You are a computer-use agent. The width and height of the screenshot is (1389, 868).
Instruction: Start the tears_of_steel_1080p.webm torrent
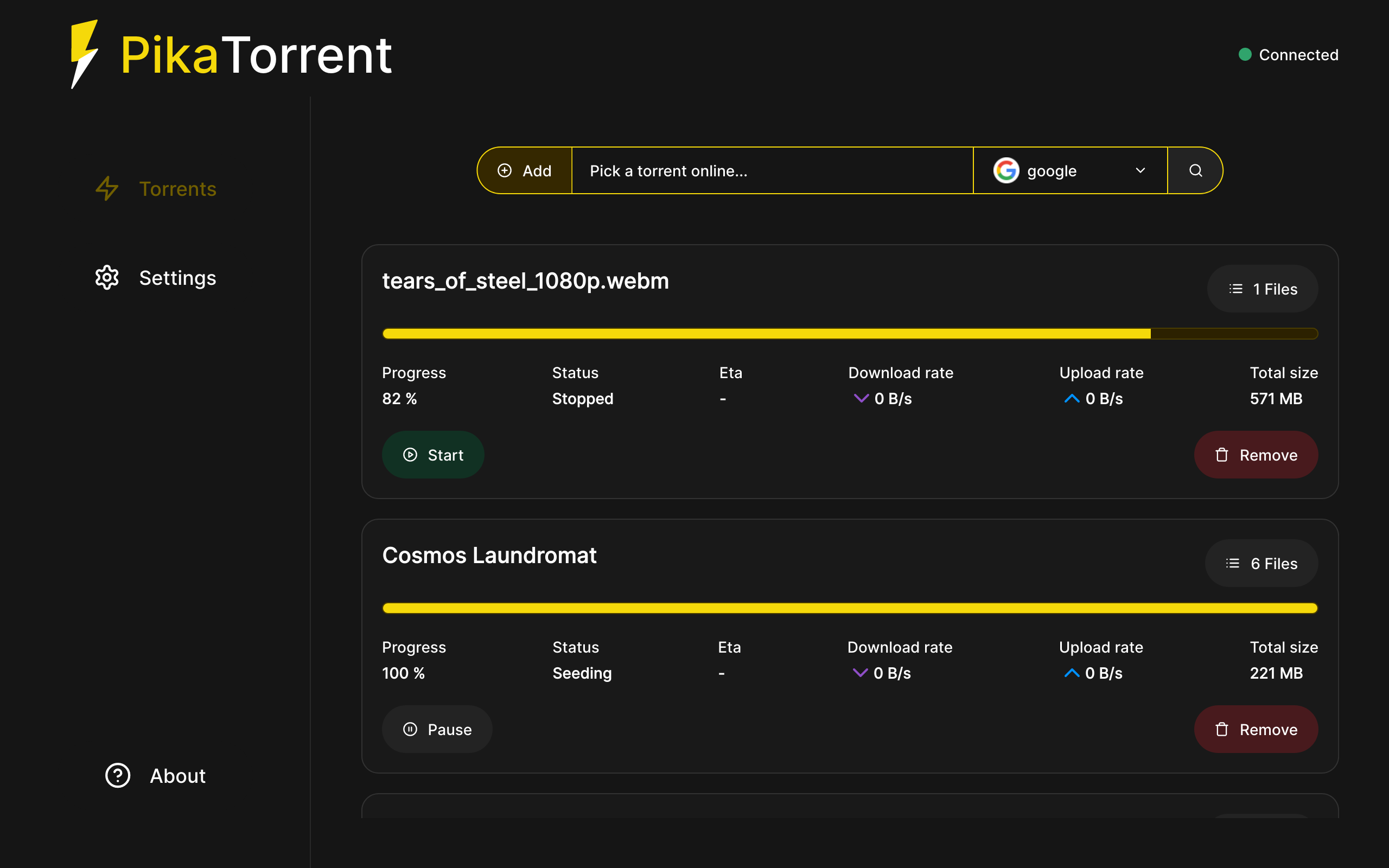[x=434, y=455]
